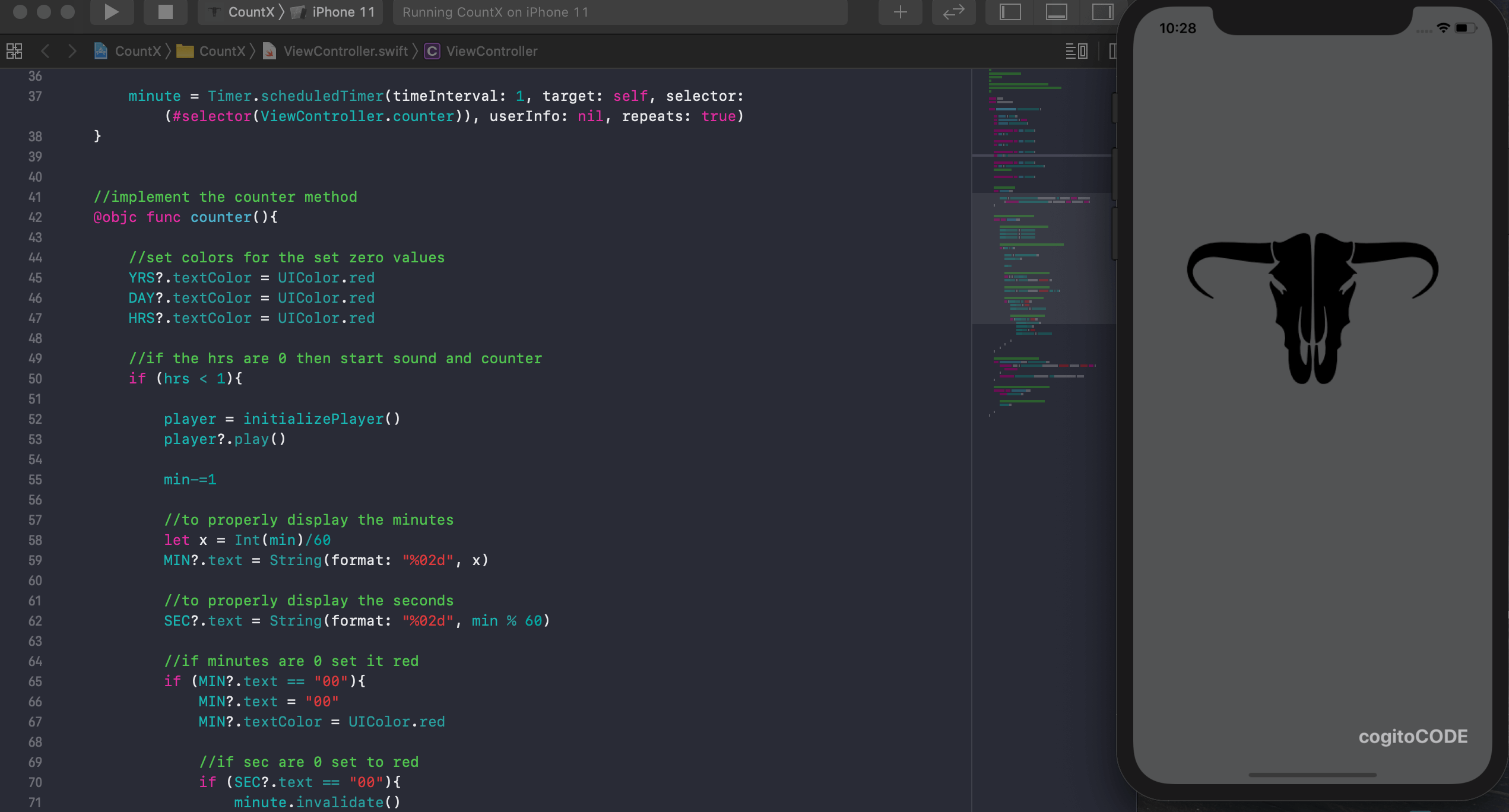Toggle the left Navigator panel
This screenshot has height=812, width=1509.
coord(1010,12)
